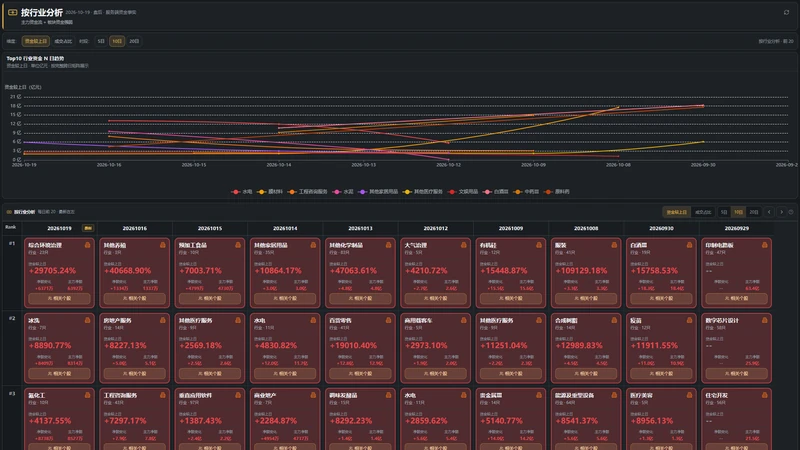
Task: Click the bag icon on the +5140.77% card
Action: (x=539, y=395)
